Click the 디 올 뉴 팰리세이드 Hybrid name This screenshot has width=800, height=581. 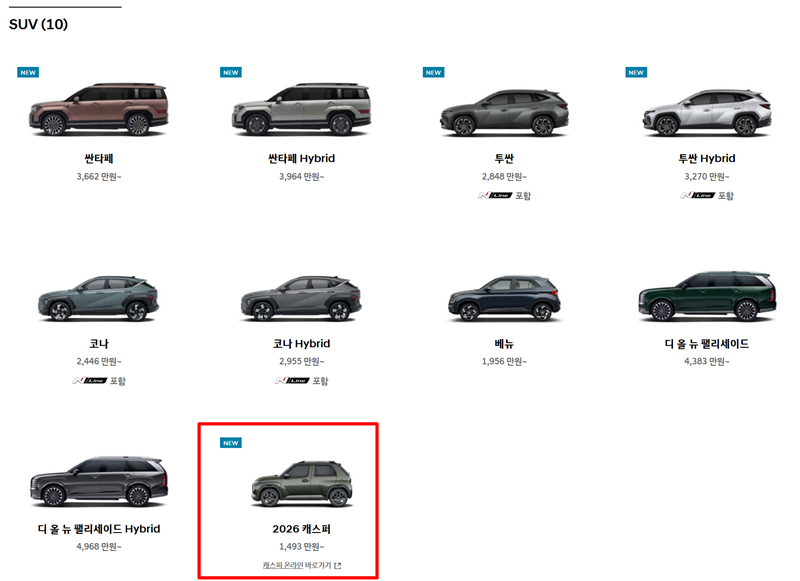[x=99, y=528]
